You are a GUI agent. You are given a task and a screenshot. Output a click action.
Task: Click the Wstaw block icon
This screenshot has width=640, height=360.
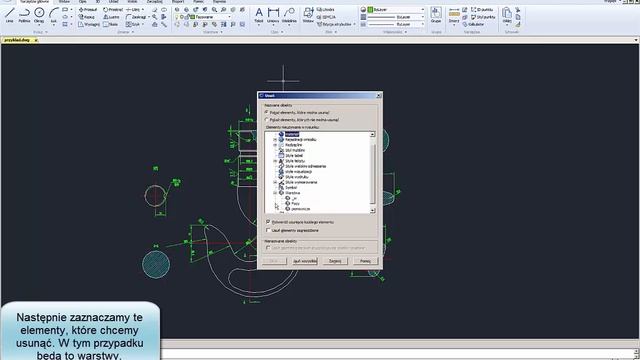309,16
